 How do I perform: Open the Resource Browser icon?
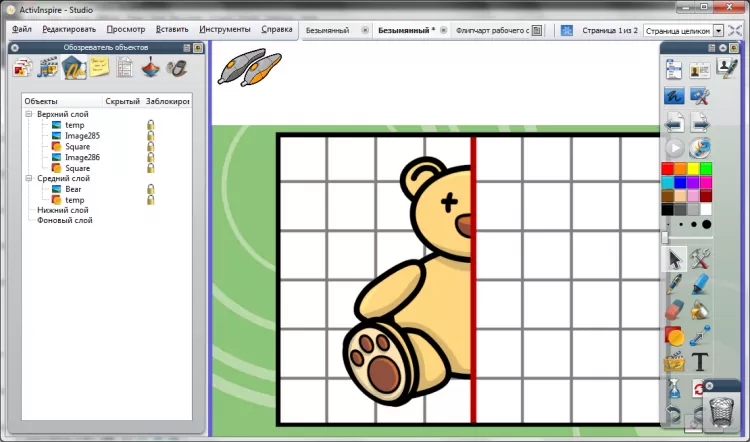click(x=48, y=68)
